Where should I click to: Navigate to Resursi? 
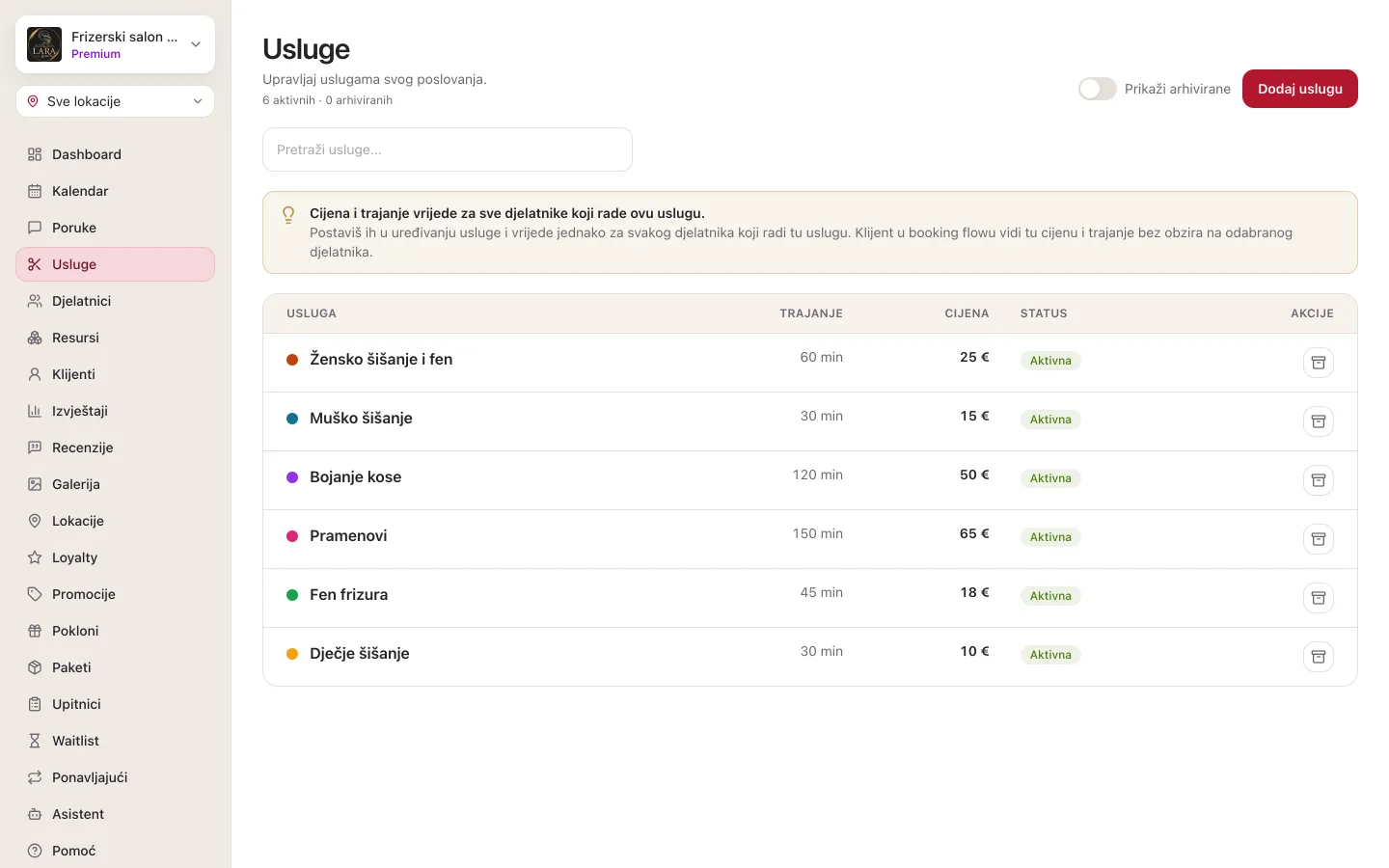point(115,338)
